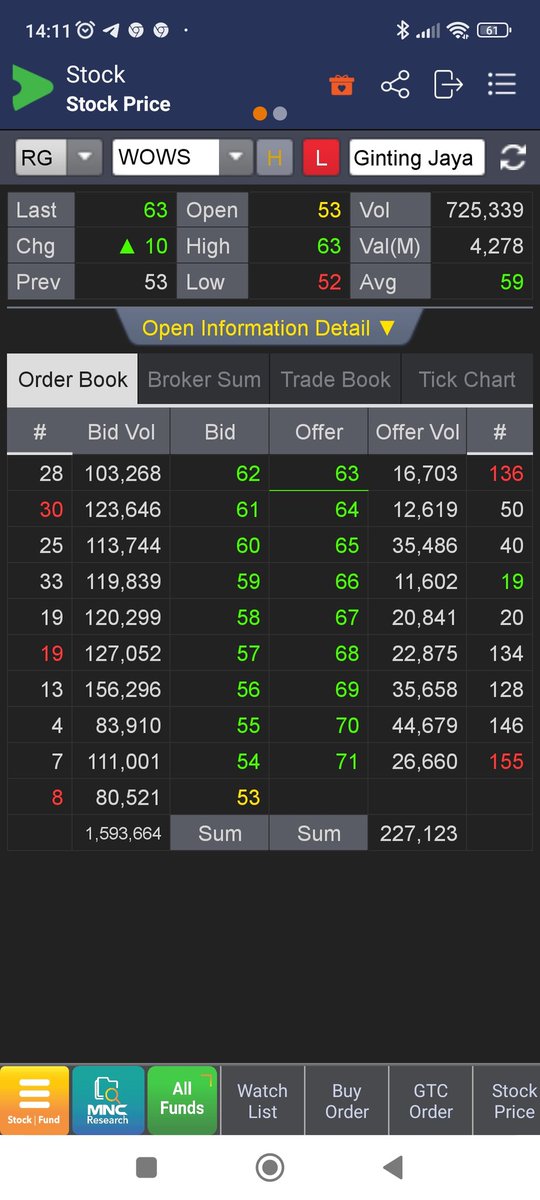
Task: Tap the Bid Vol column header
Action: (x=121, y=432)
